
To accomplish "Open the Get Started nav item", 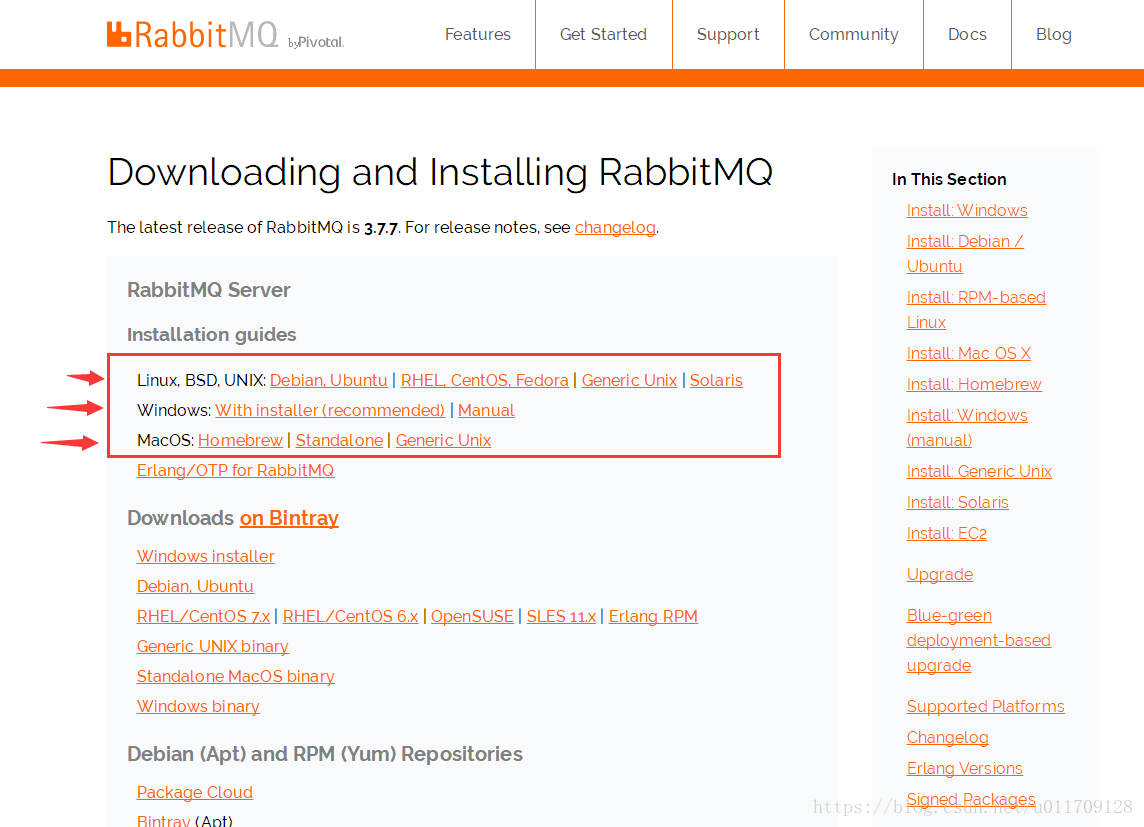I will (603, 34).
